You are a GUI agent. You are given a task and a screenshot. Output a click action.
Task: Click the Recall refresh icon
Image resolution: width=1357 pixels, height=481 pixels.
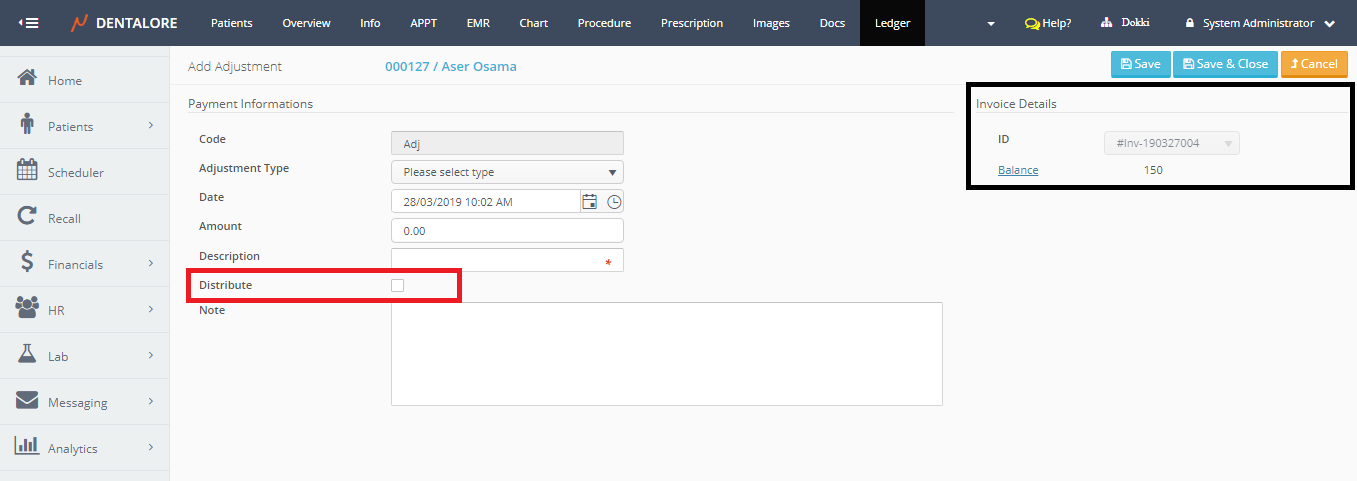[28, 217]
